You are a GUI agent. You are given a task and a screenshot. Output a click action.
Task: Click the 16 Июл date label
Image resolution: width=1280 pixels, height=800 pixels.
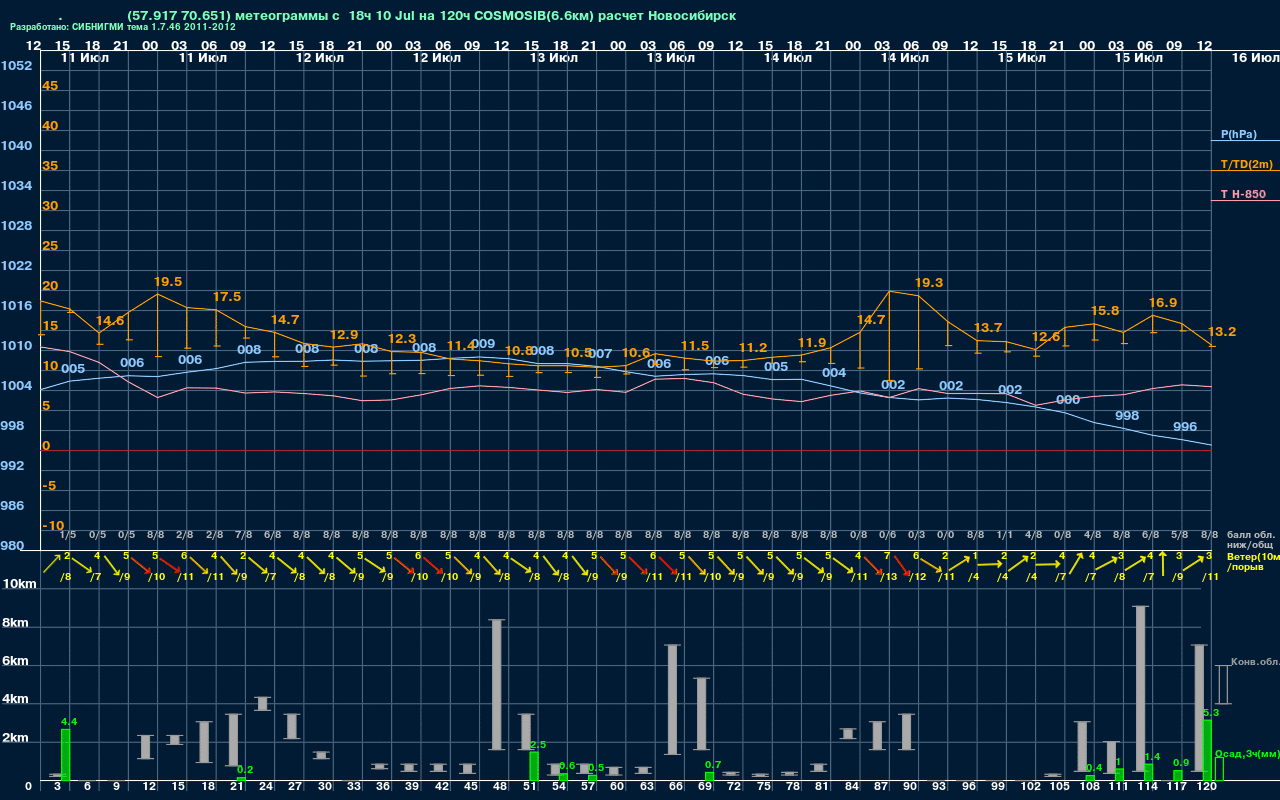pos(1254,58)
